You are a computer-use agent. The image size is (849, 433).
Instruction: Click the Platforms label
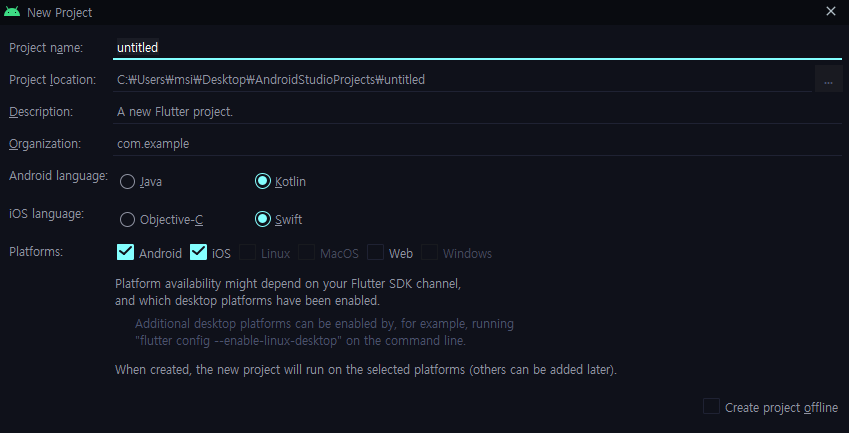[x=36, y=252]
